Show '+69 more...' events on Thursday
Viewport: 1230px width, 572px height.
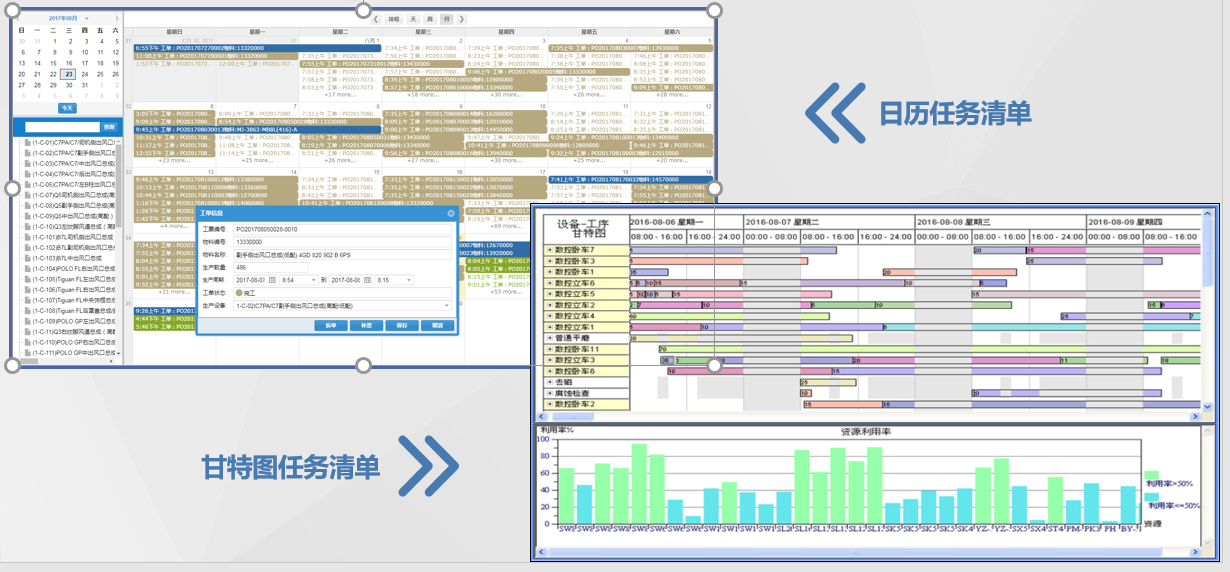pyautogui.click(x=508, y=226)
